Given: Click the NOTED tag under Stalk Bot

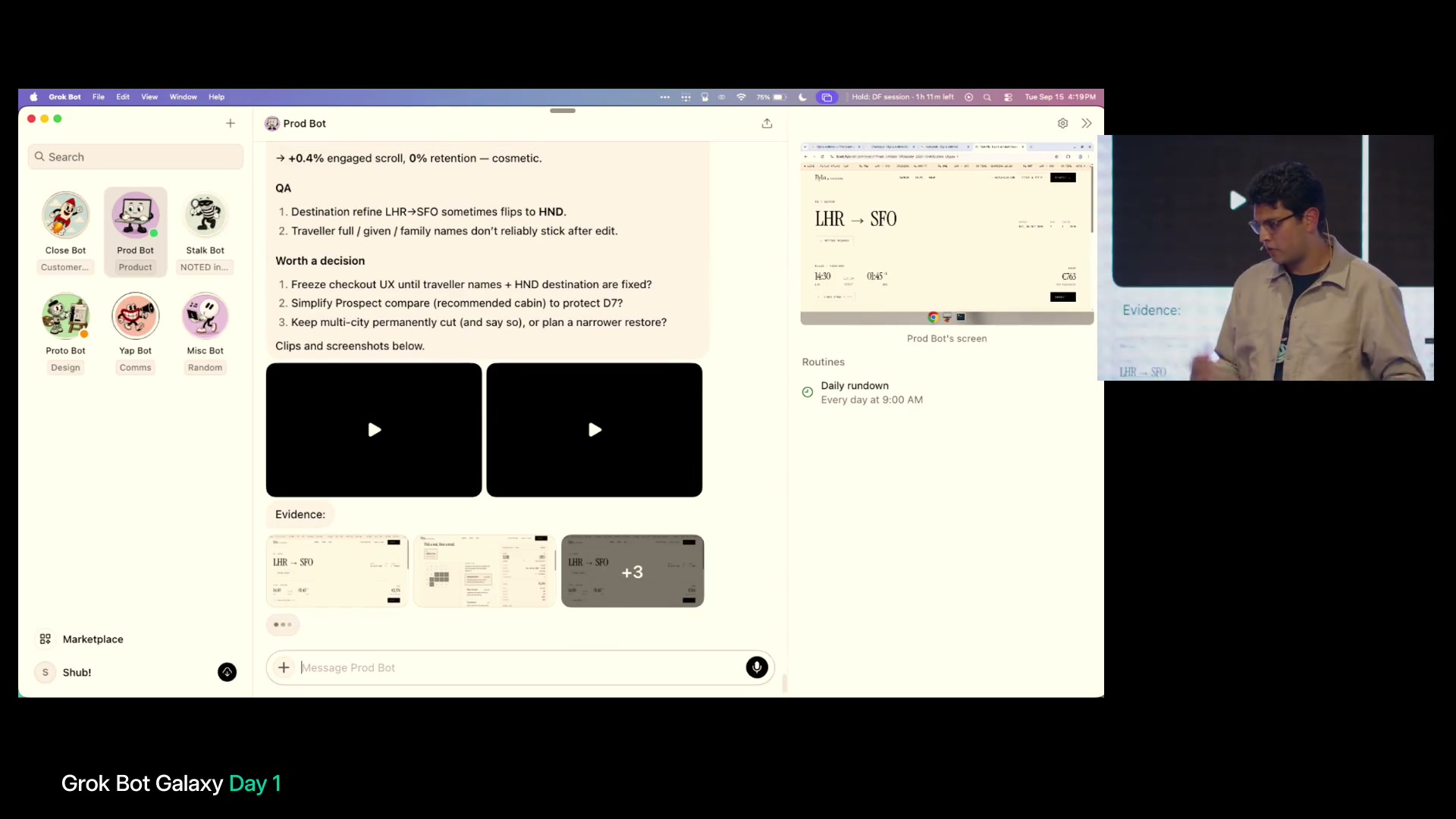Looking at the screenshot, I should [x=204, y=267].
